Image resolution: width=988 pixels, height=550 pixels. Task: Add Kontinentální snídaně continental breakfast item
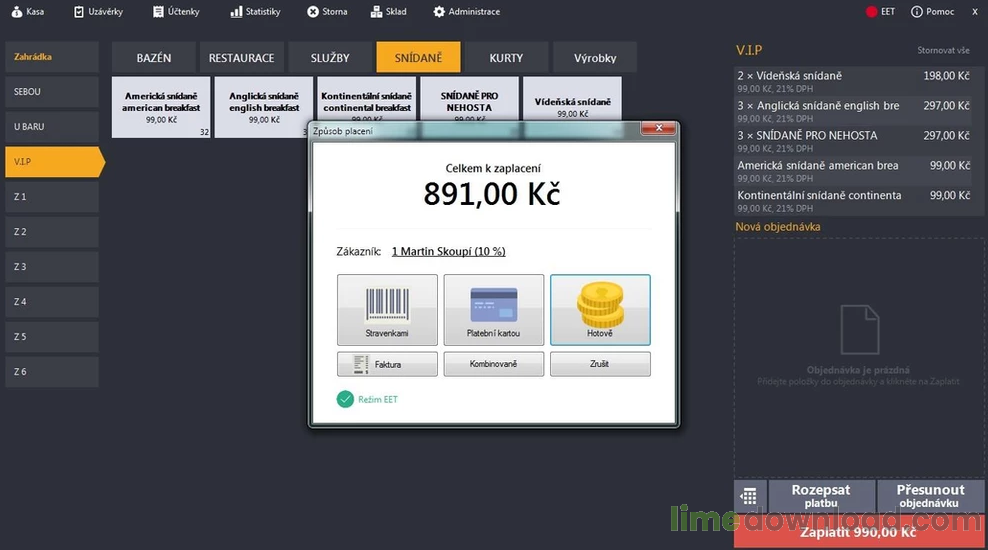366,99
